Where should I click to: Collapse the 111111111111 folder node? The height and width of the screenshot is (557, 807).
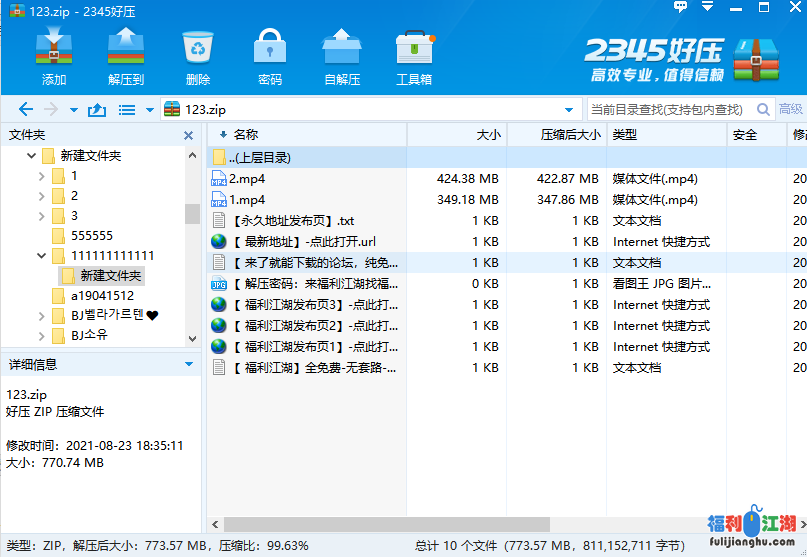[x=41, y=256]
